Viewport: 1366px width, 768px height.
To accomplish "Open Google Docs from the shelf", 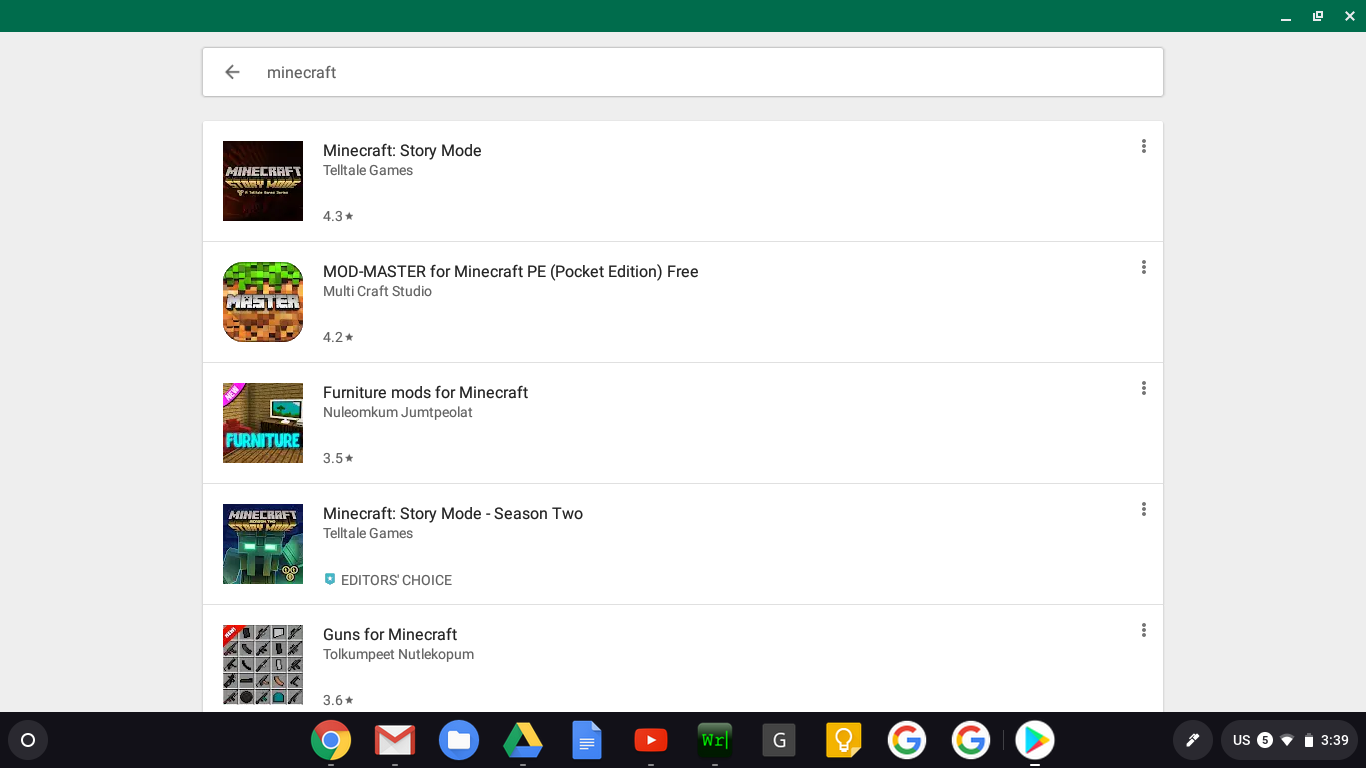I will [587, 740].
